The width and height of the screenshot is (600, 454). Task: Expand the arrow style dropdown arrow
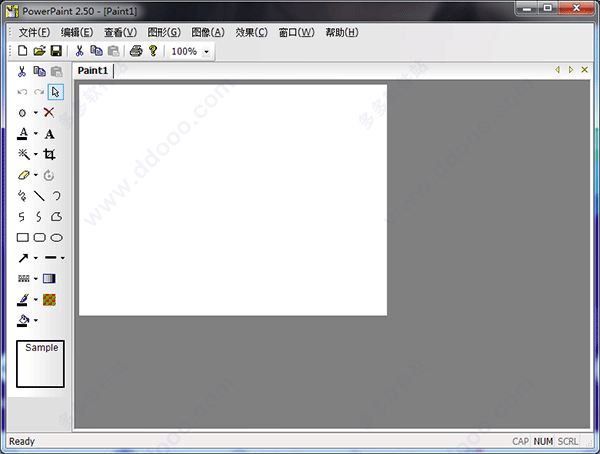point(36,258)
